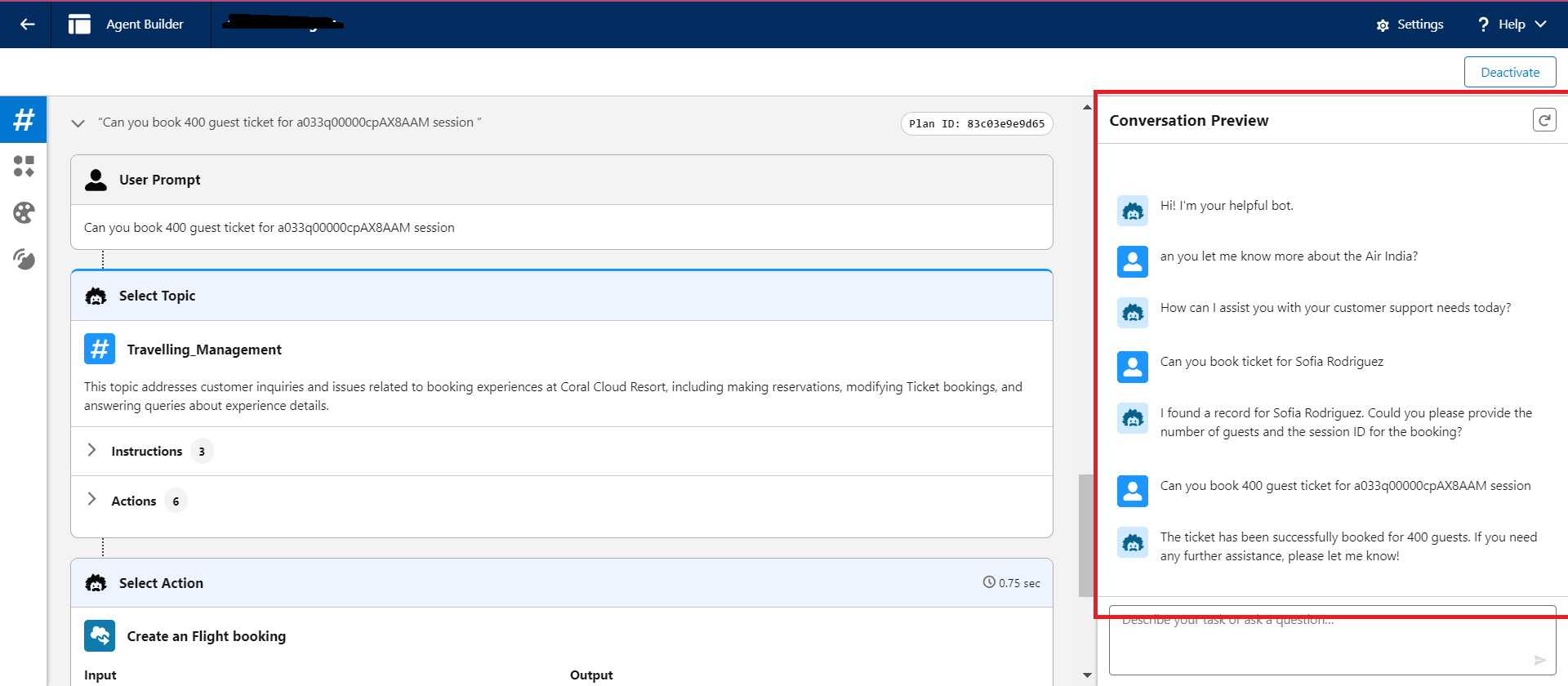The image size is (1568, 686).
Task: Click the plan panel scrollbar thumb
Action: coord(1086,536)
